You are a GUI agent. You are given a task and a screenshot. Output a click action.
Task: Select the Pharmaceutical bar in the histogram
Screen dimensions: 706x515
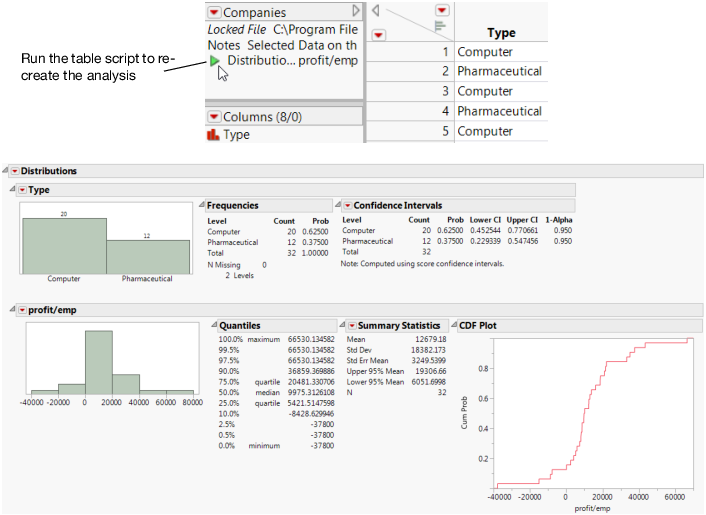(x=148, y=257)
